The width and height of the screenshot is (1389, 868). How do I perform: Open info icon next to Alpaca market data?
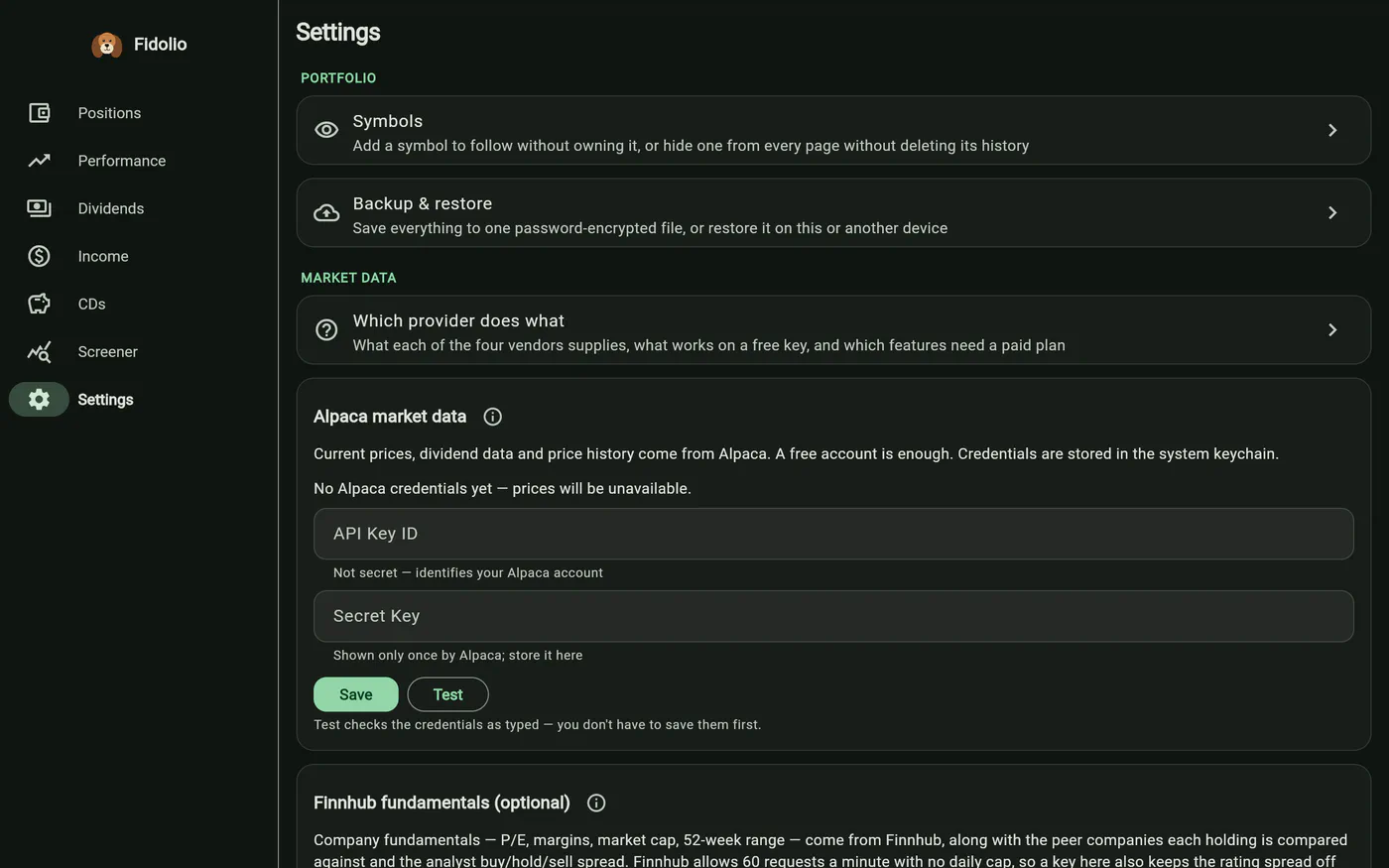click(492, 417)
